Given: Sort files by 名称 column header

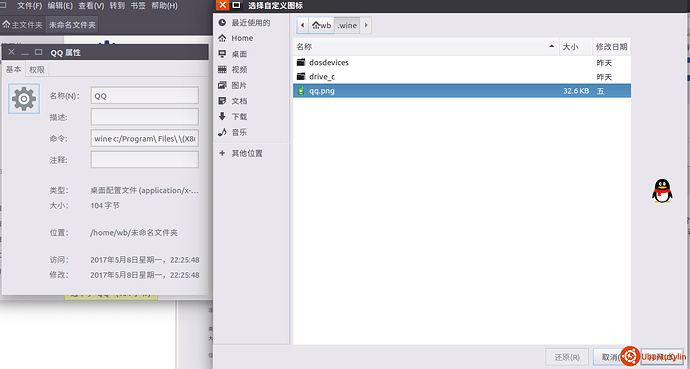Looking at the screenshot, I should click(426, 47).
